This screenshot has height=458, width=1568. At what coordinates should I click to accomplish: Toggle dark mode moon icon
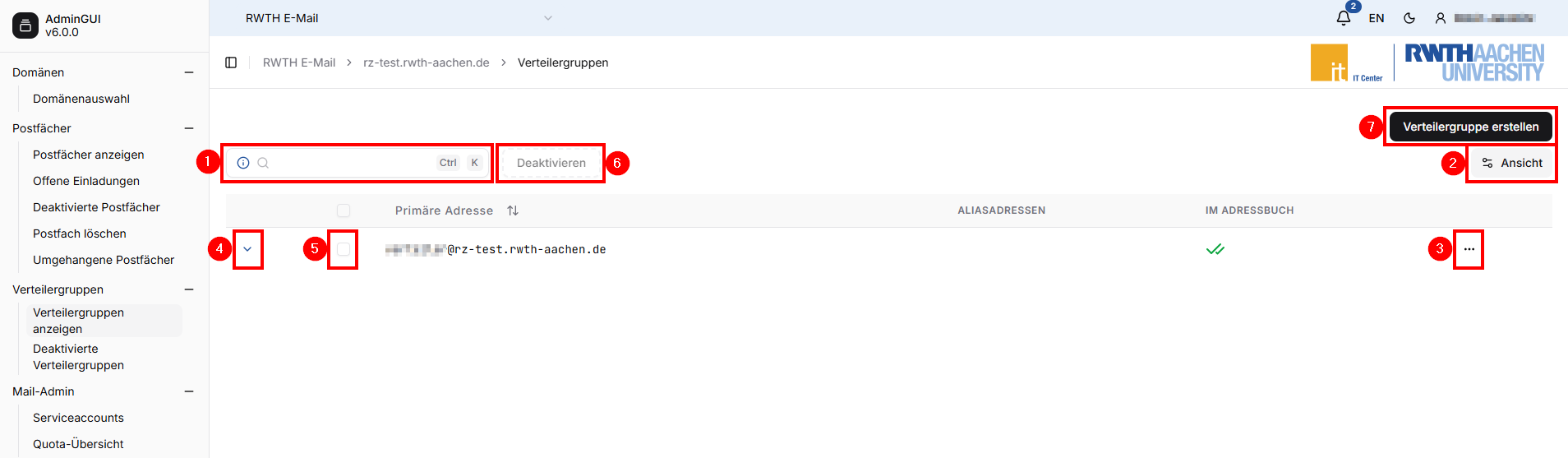point(1409,18)
